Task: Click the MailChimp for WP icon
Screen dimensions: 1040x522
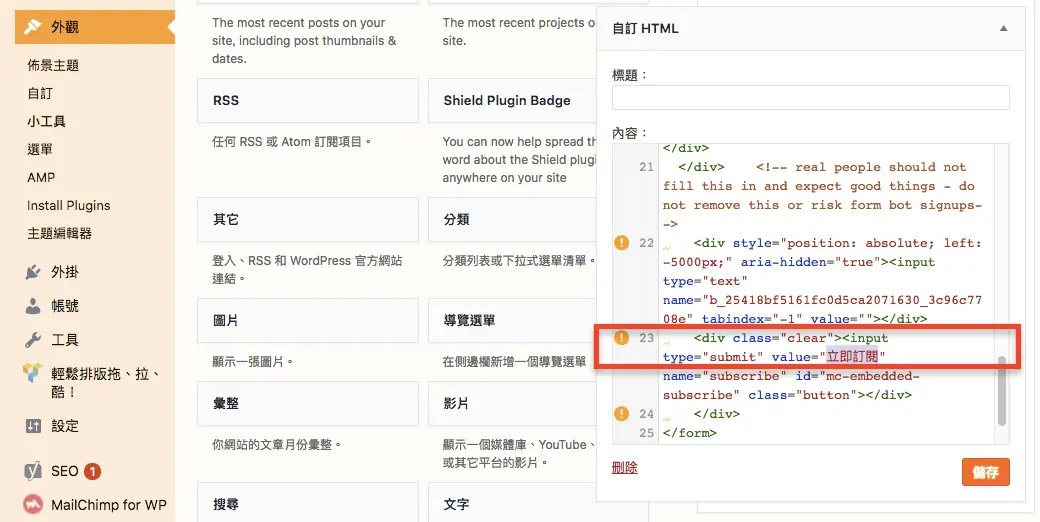Action: click(x=32, y=505)
